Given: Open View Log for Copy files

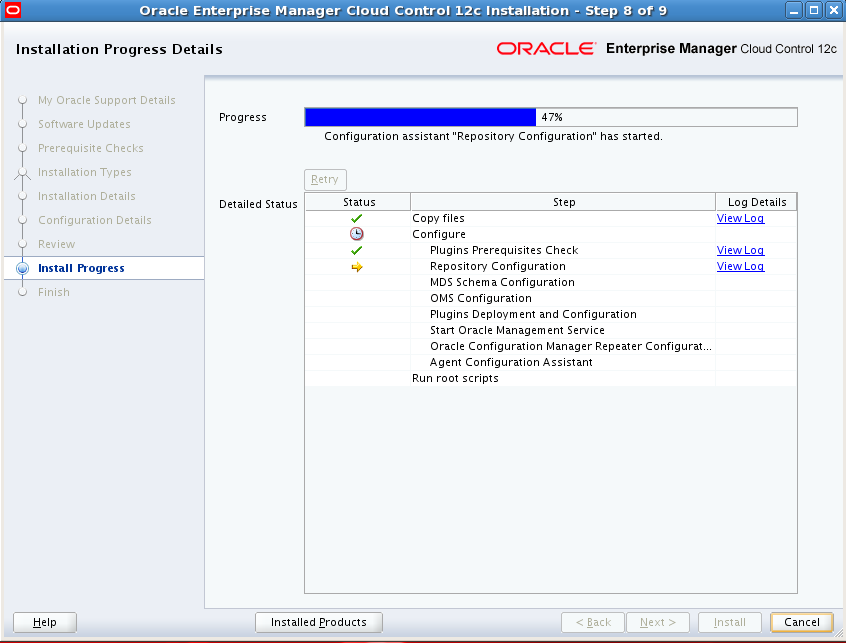Looking at the screenshot, I should pos(740,218).
